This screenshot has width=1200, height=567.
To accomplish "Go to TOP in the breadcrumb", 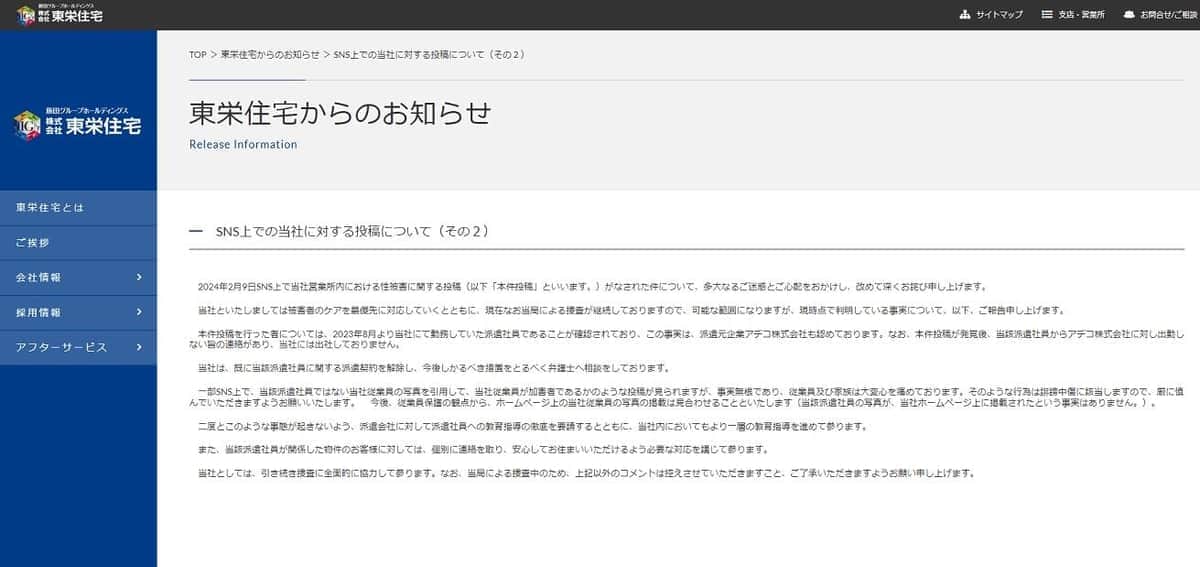I will click(x=198, y=54).
